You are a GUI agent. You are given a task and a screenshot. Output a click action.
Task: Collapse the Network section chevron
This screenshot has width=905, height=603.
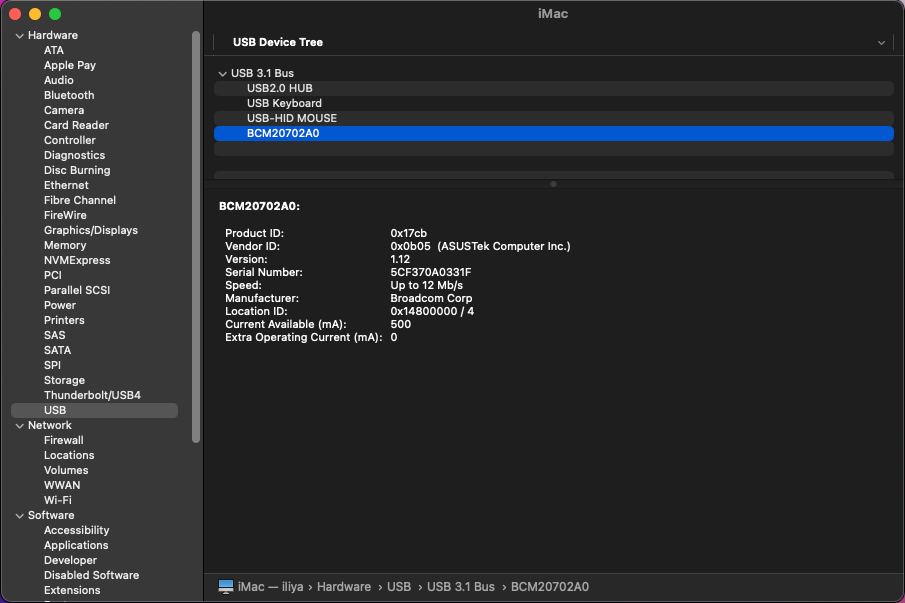tap(20, 426)
